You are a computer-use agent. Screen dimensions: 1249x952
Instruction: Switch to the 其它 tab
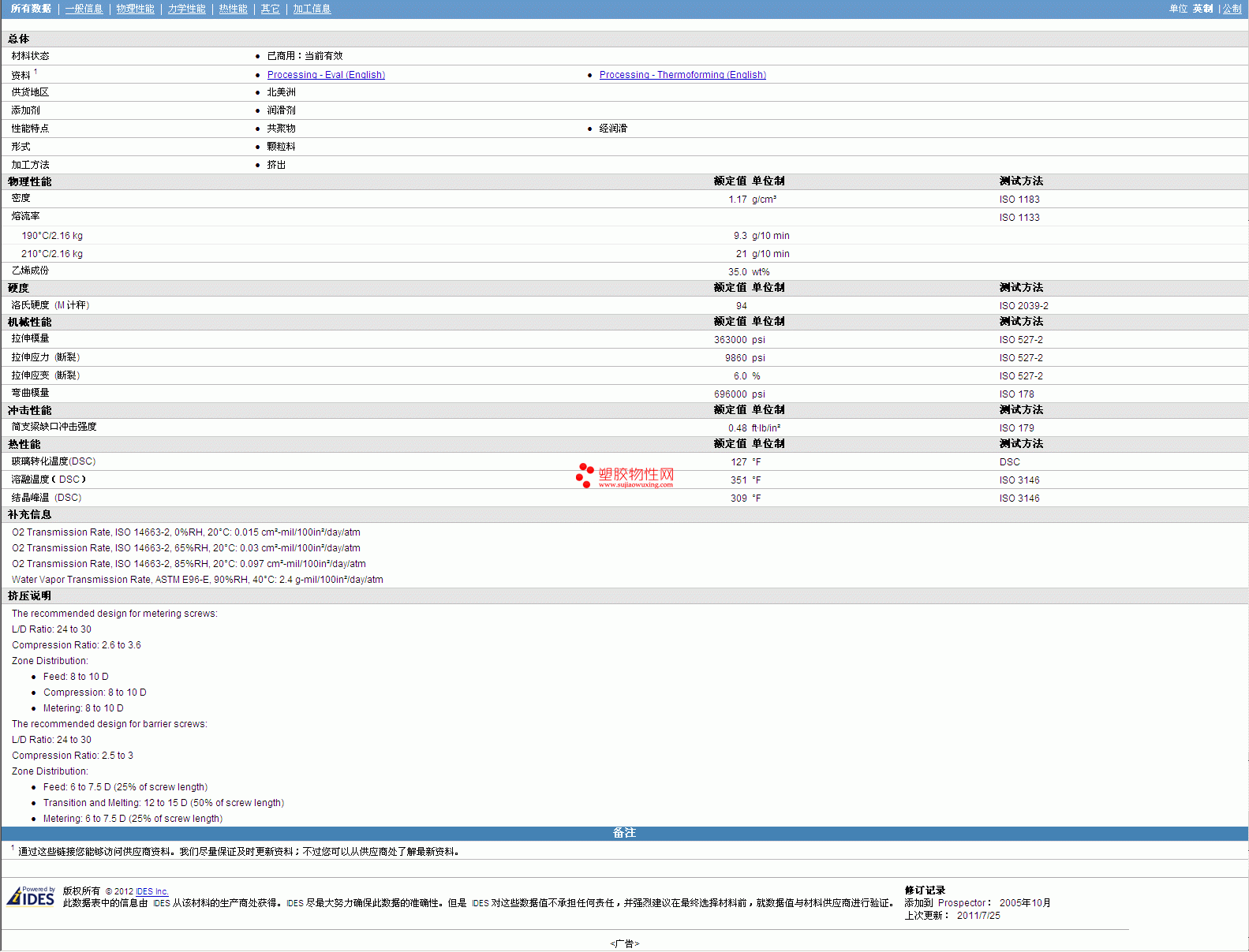click(270, 9)
